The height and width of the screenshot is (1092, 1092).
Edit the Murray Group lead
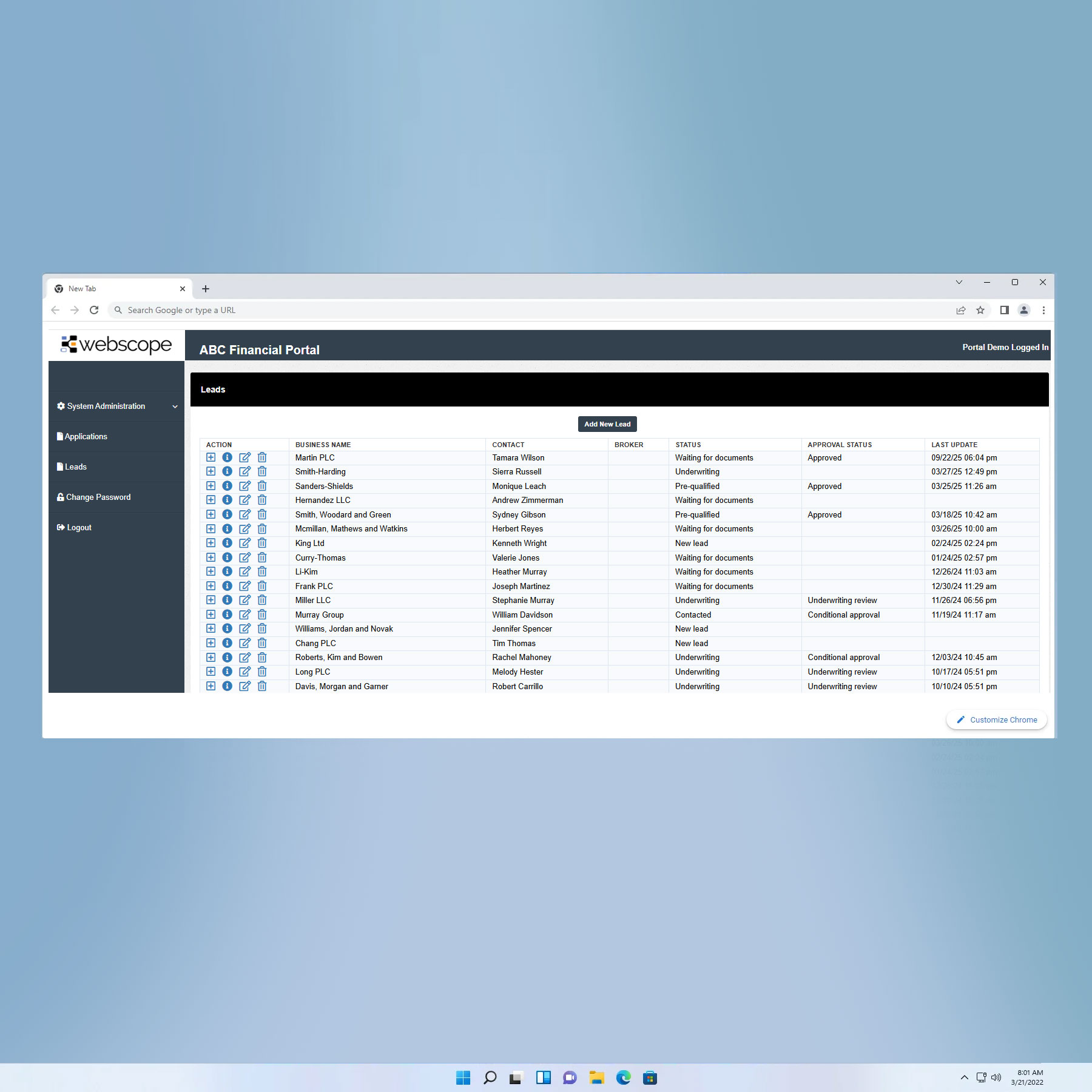tap(244, 615)
